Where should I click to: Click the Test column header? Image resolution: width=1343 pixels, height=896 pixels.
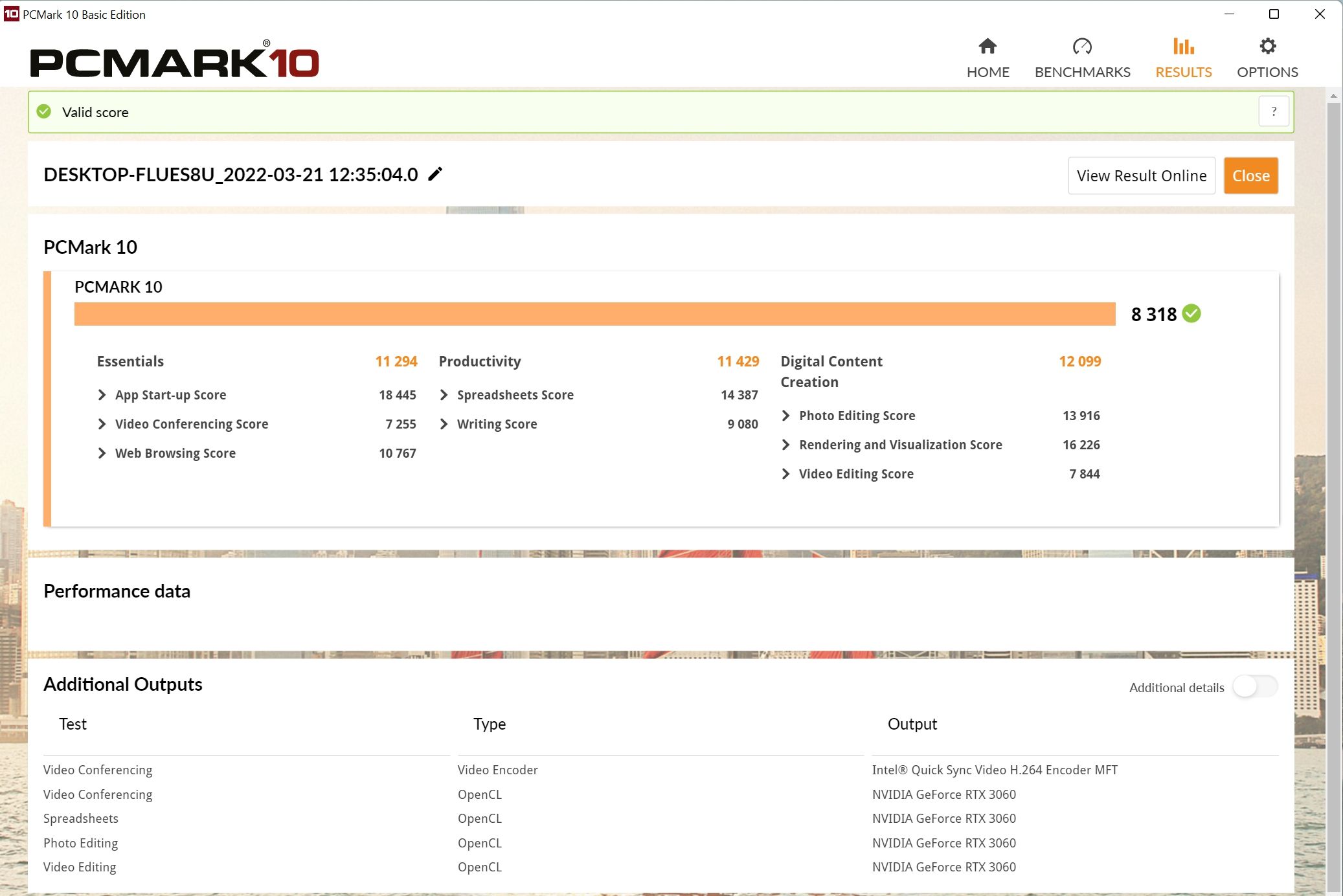click(73, 724)
